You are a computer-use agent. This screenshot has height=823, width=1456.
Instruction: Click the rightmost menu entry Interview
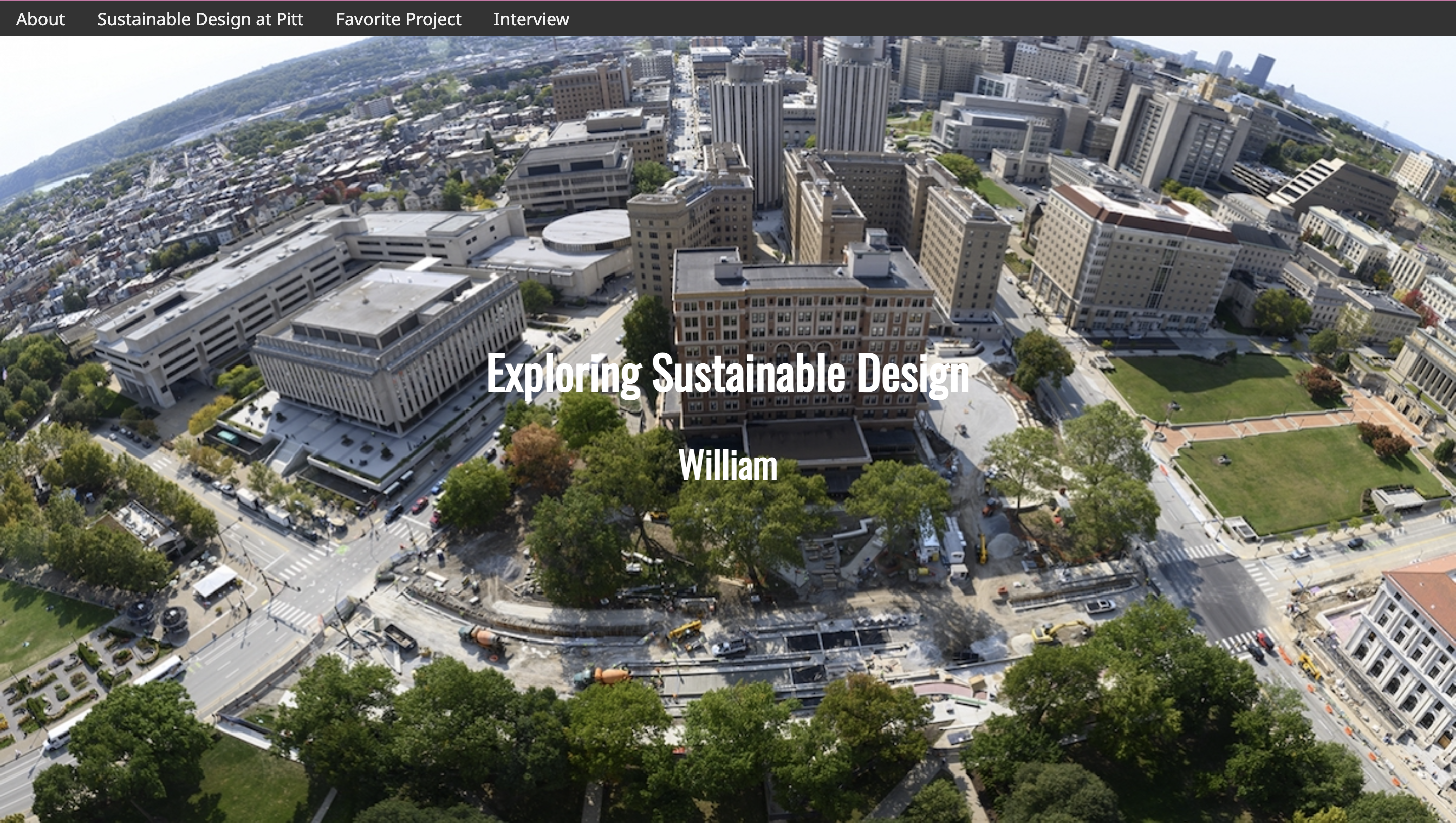click(532, 19)
